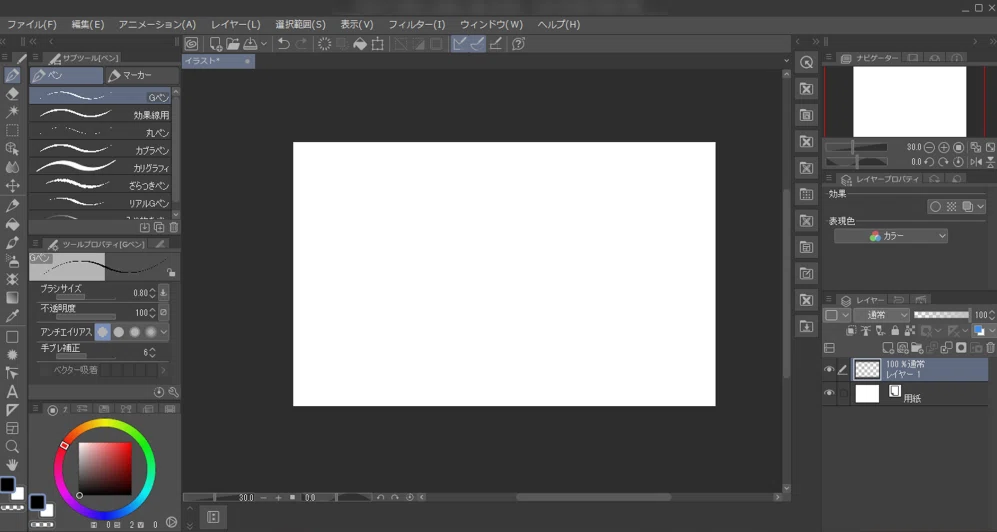
Task: Switch to the マーカー sub tool tab
Action: (141, 76)
